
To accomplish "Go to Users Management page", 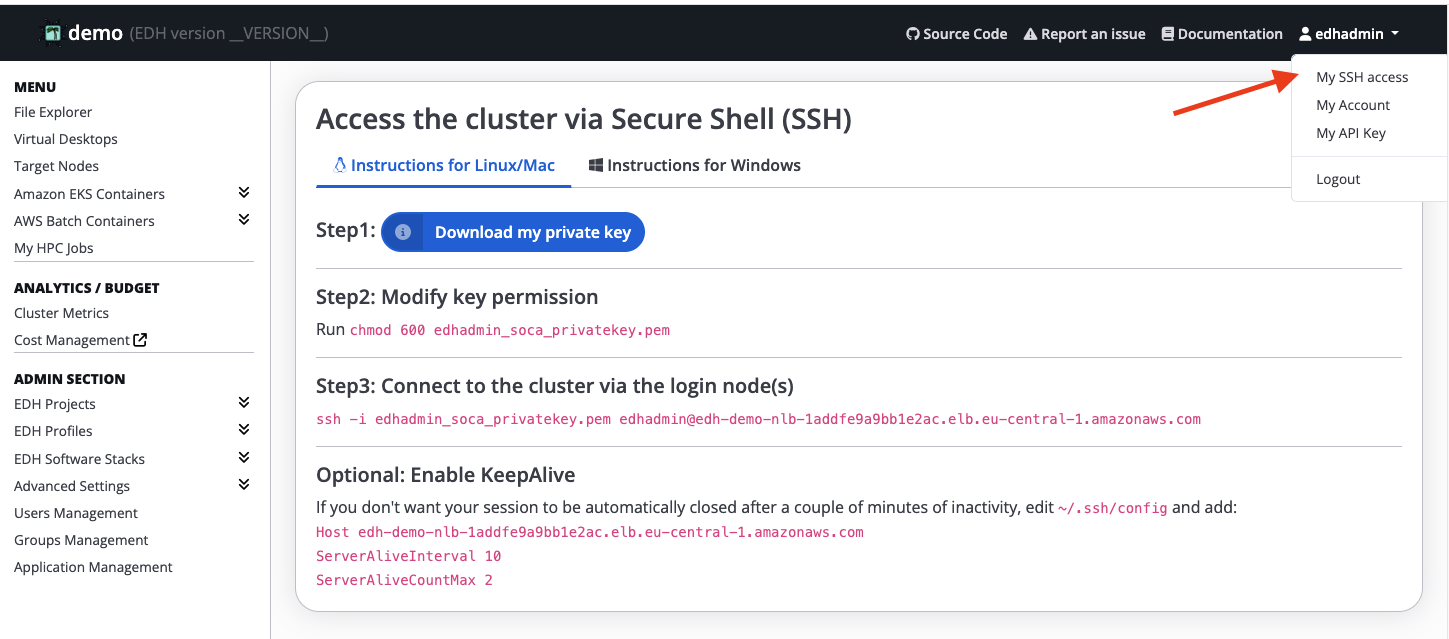I will coord(76,513).
